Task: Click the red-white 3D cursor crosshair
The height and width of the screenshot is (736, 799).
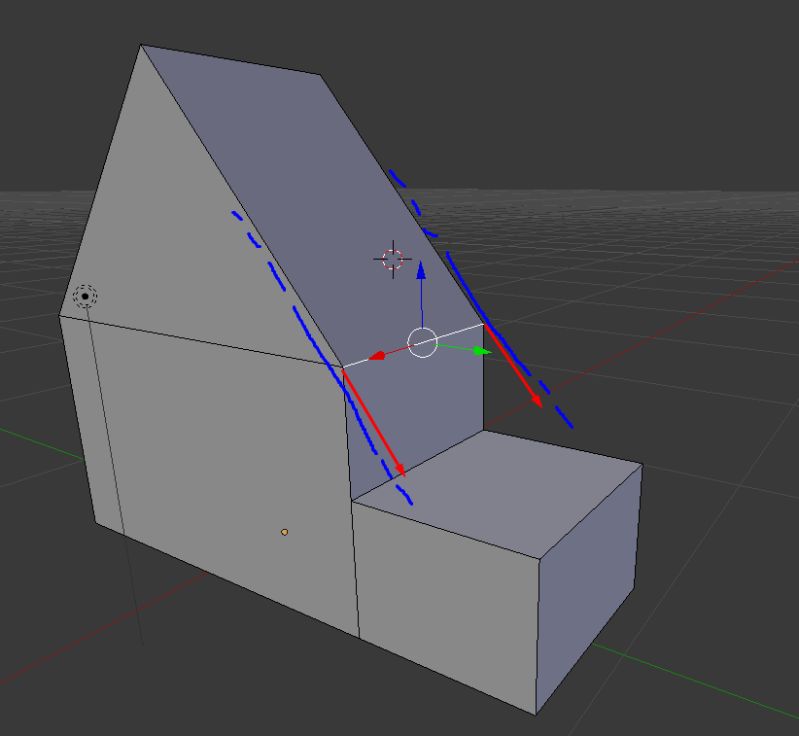Action: pos(393,259)
